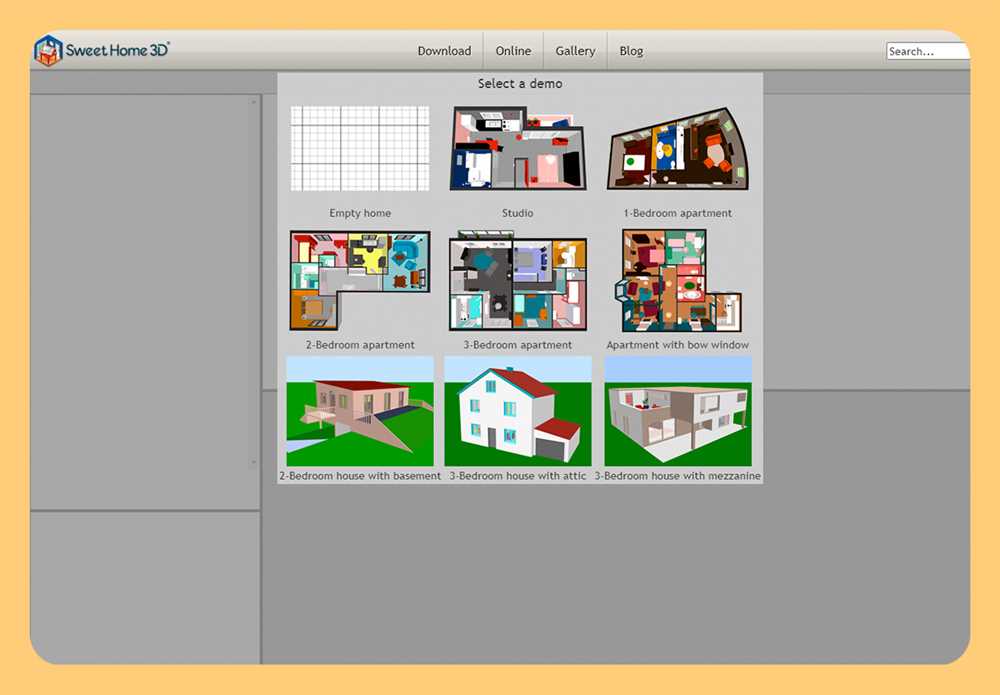1000x695 pixels.
Task: Click into the Search input field
Action: point(928,51)
